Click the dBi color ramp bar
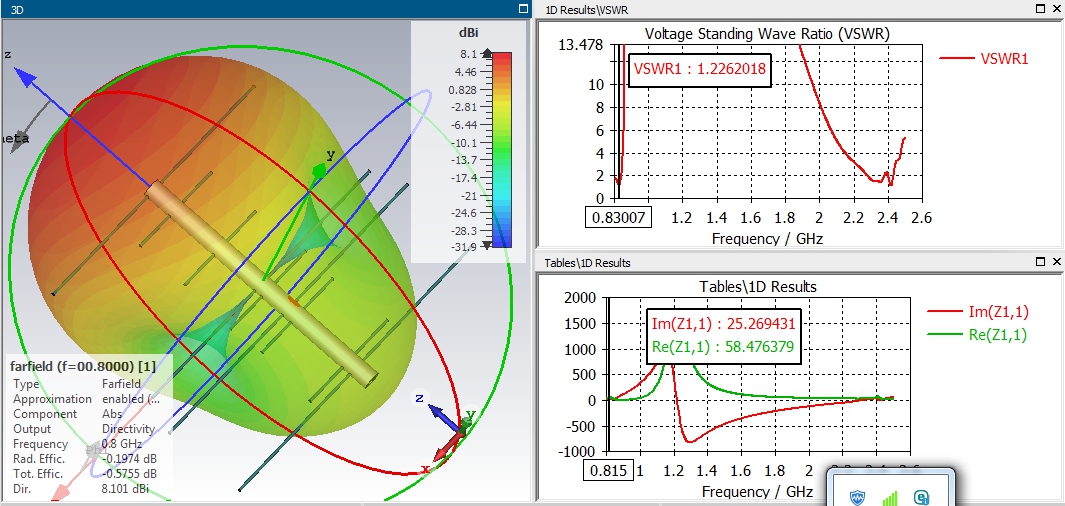1065x506 pixels. [501, 149]
